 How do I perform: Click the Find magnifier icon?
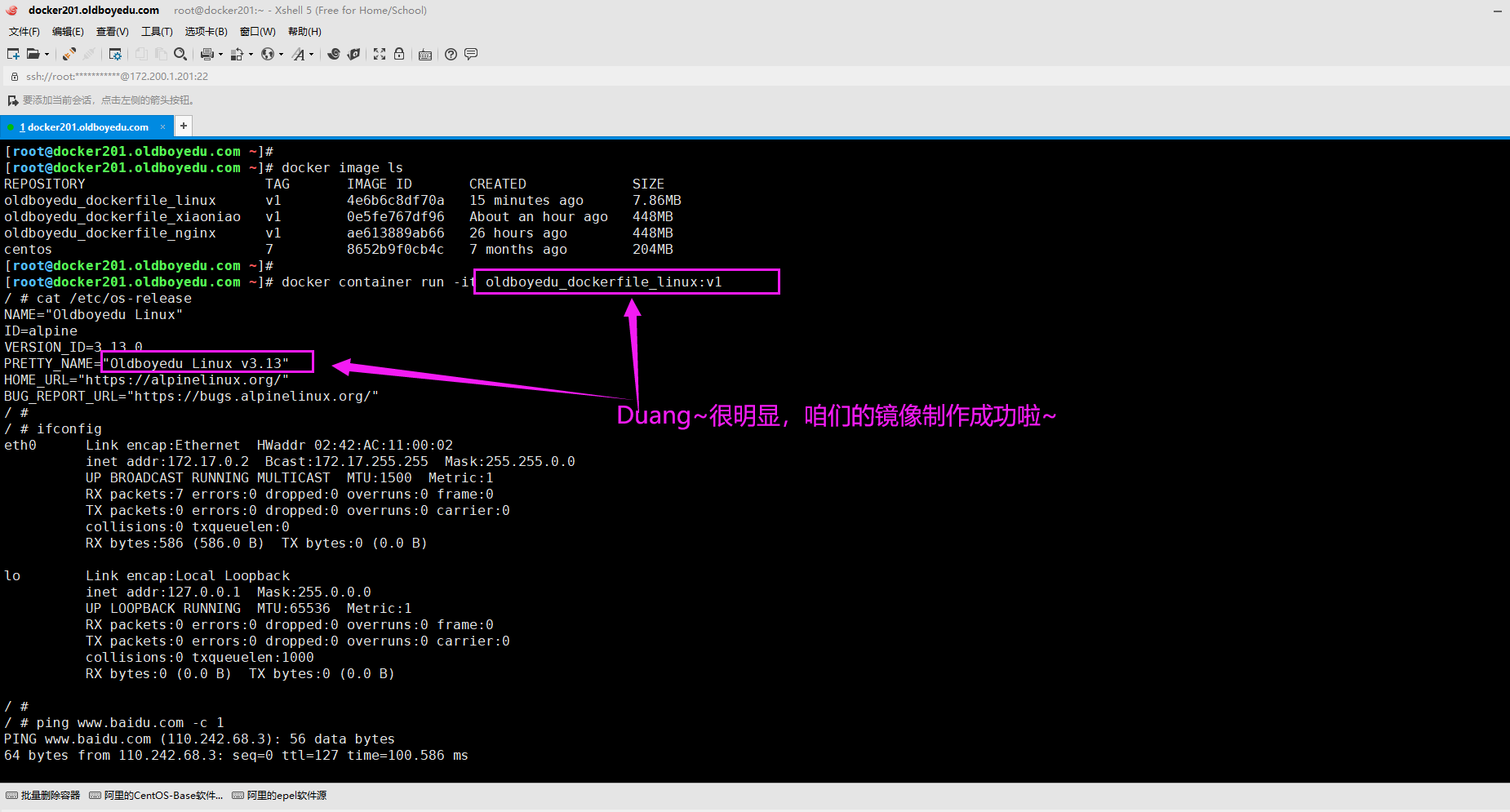tap(180, 54)
